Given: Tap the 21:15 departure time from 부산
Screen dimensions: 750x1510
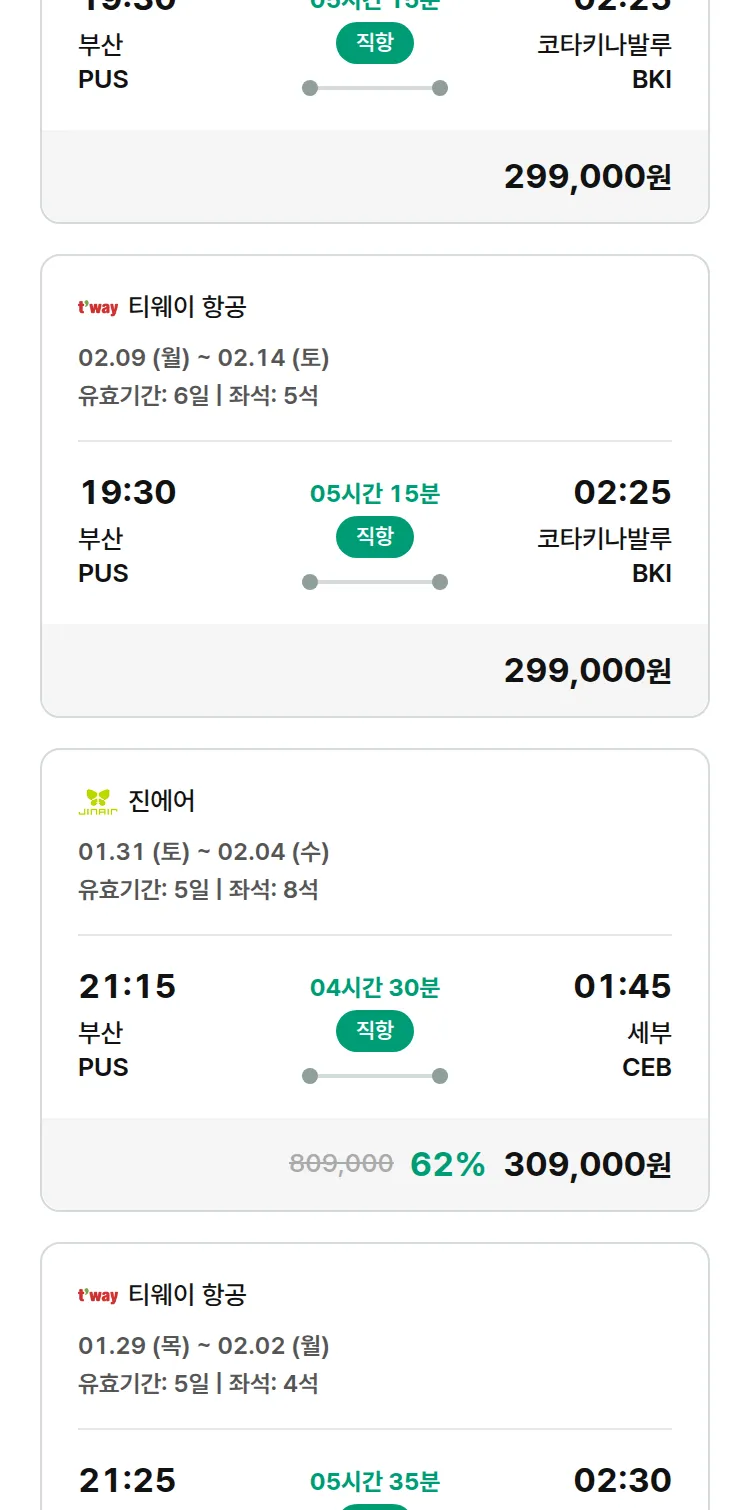Looking at the screenshot, I should pyautogui.click(x=127, y=987).
